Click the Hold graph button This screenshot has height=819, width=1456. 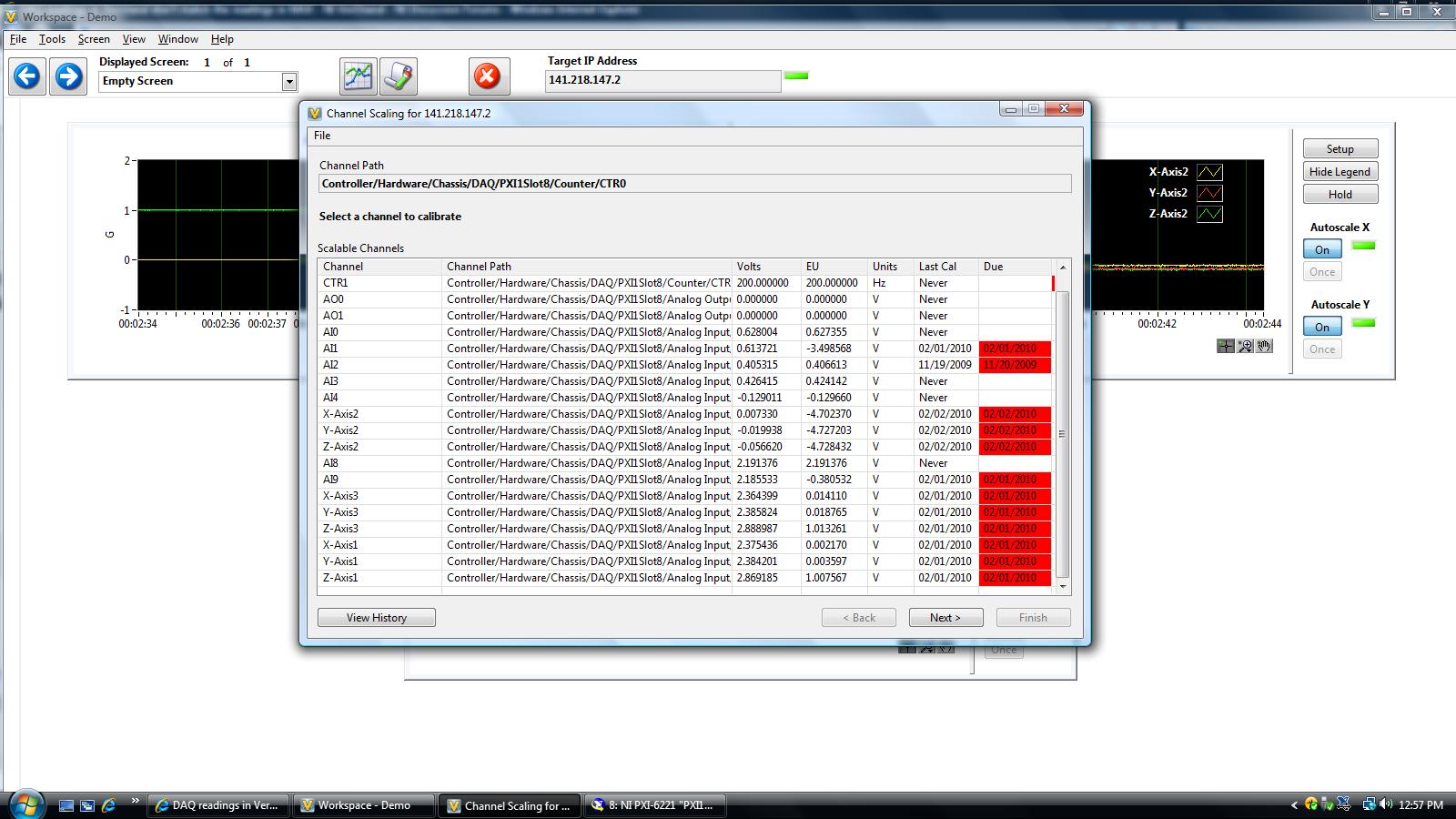click(x=1340, y=195)
